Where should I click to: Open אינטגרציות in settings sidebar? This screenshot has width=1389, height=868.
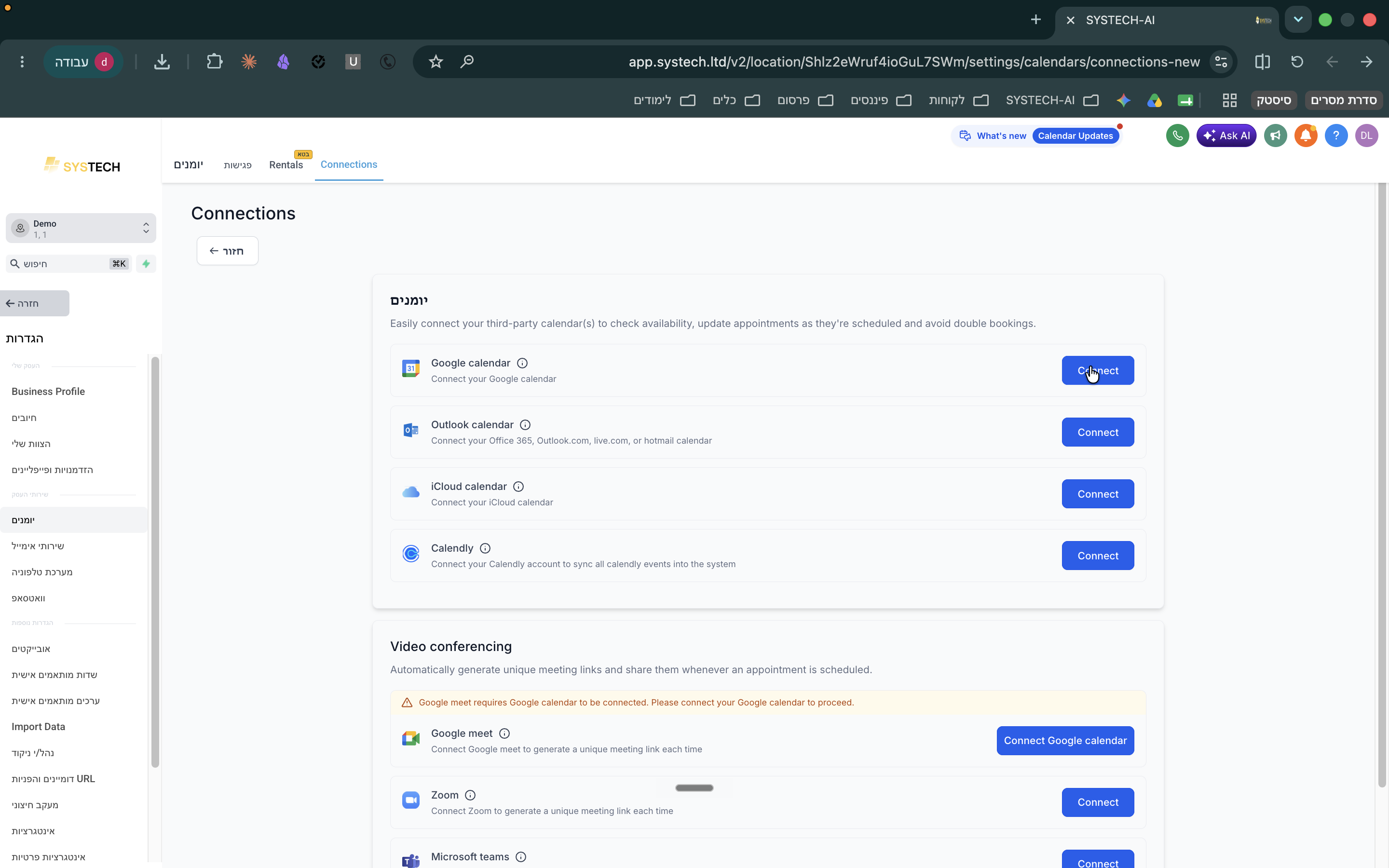[x=33, y=831]
